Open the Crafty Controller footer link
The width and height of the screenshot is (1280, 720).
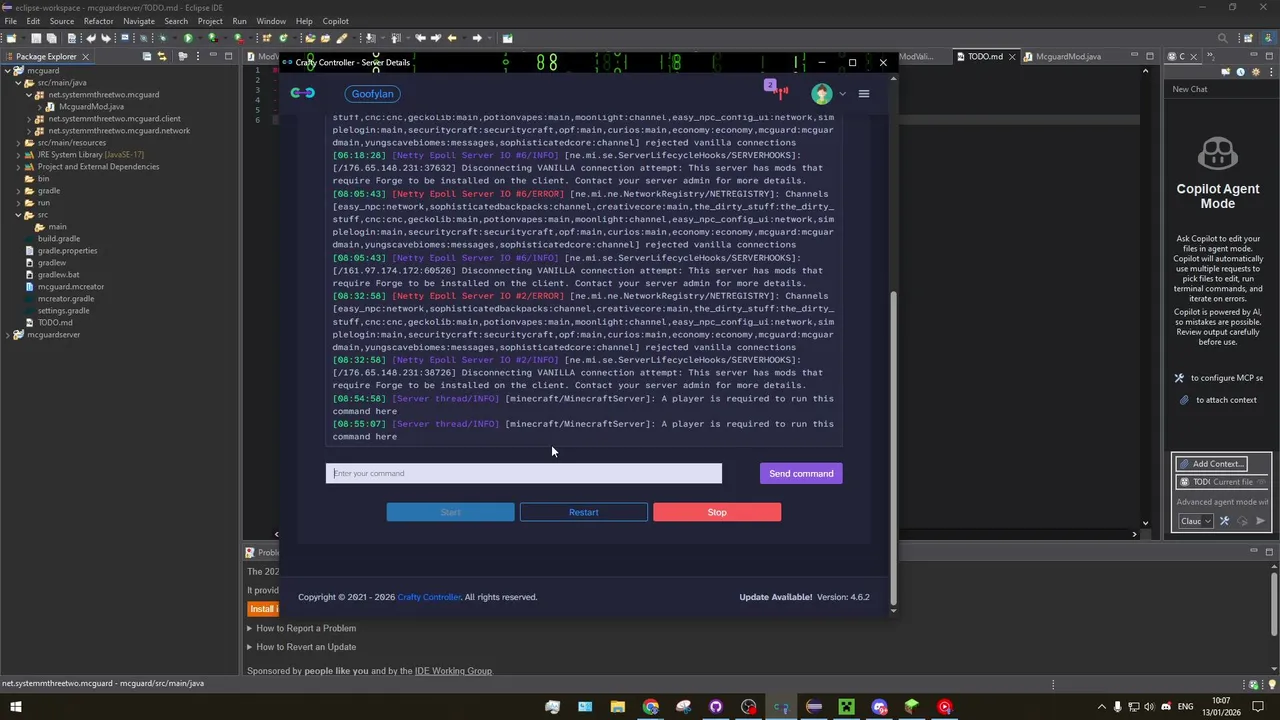(429, 597)
